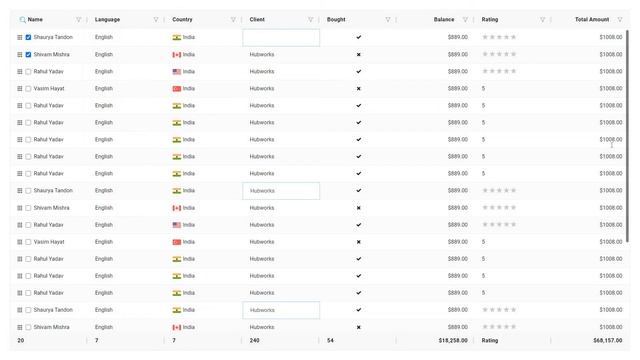Click Client field in middle Shaurya Tandon row
Image resolution: width=640 pixels, height=360 pixels.
(281, 191)
